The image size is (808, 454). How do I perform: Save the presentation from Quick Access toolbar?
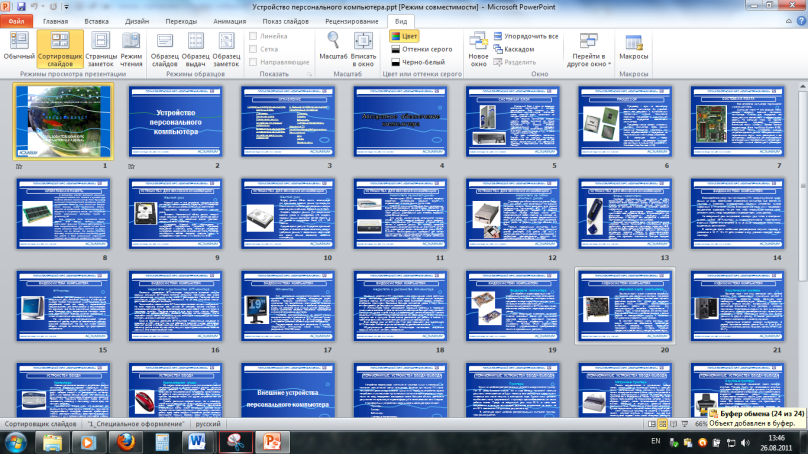pos(21,7)
